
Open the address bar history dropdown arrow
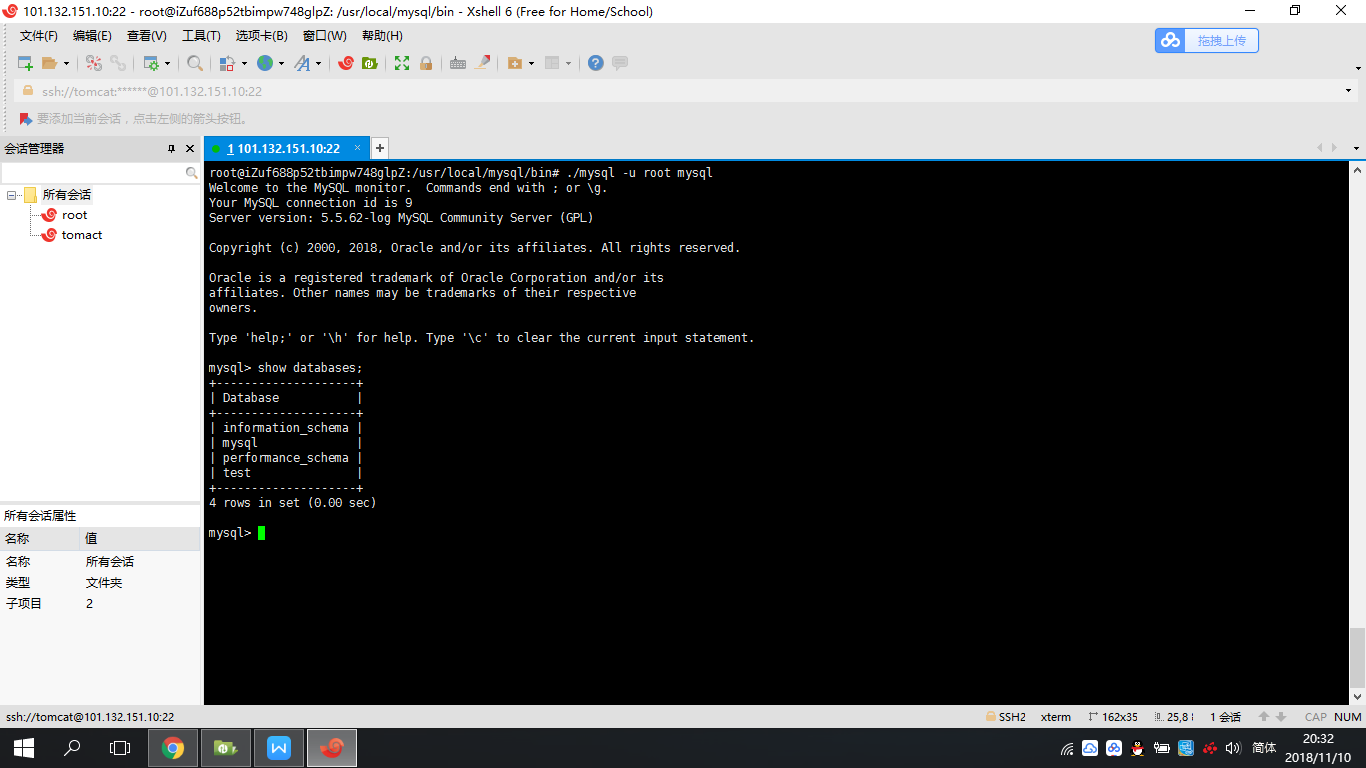point(1348,91)
